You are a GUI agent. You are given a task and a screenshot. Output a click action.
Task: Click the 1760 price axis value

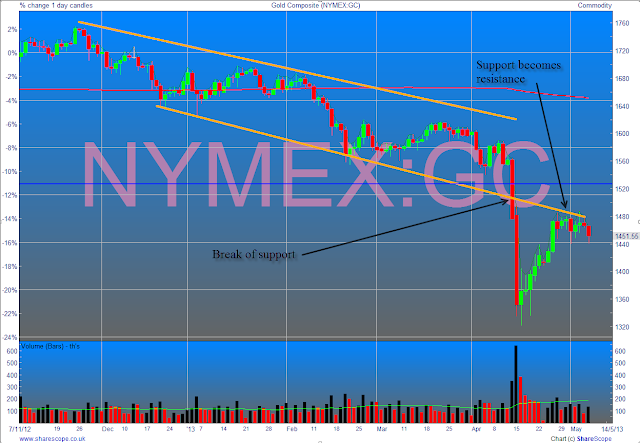coord(622,24)
